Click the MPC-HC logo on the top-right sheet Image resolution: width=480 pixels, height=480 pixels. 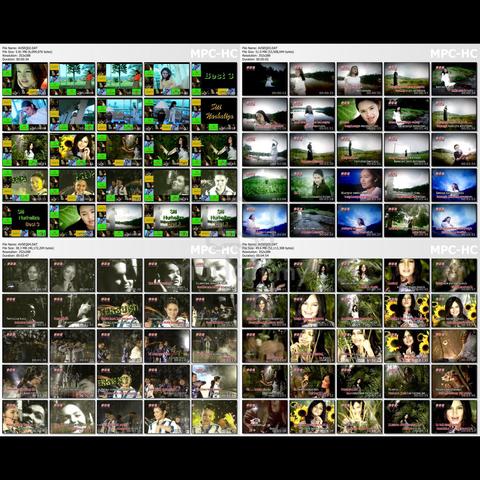coord(454,53)
